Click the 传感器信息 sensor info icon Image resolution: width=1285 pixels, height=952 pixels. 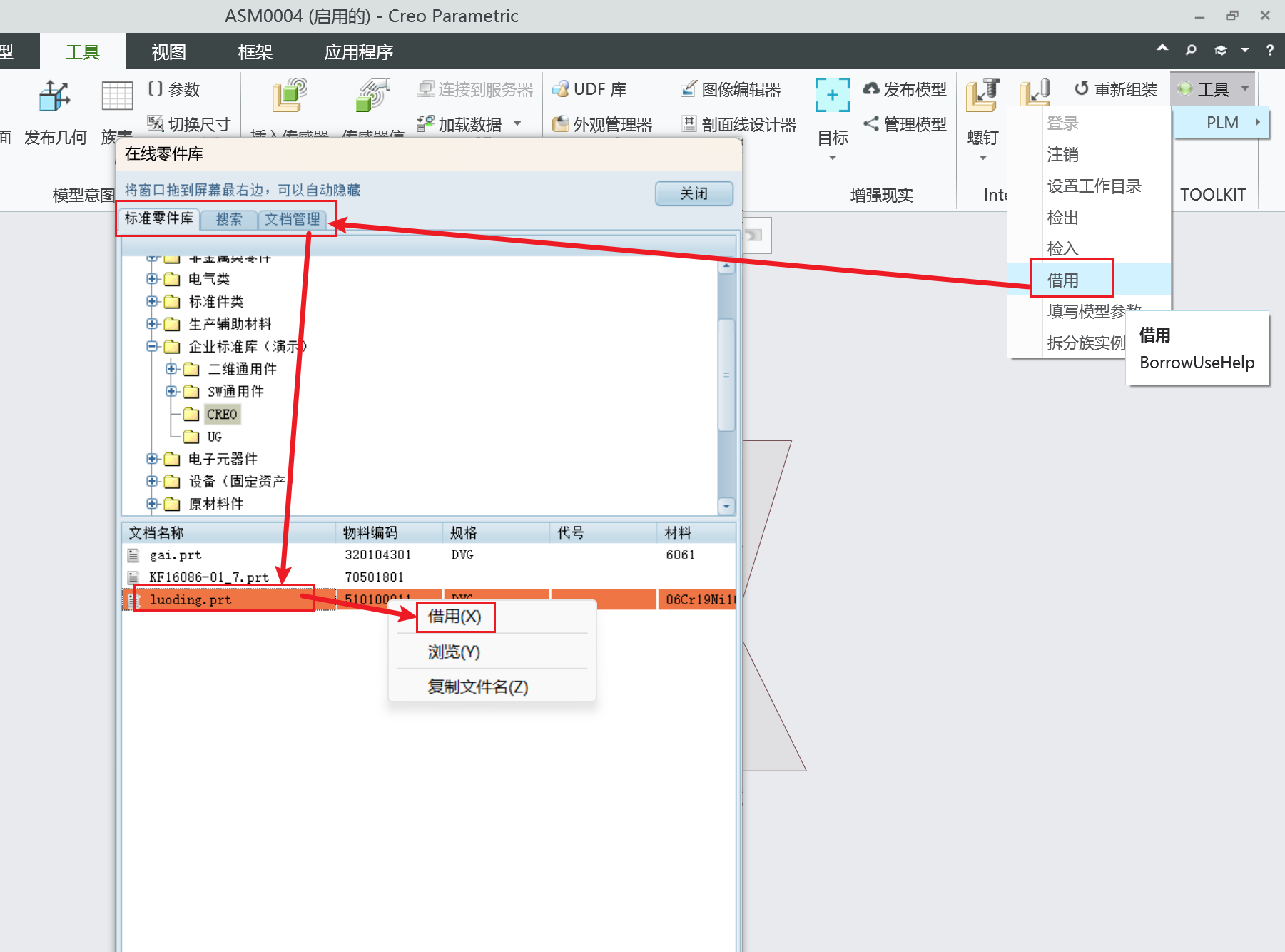373,96
